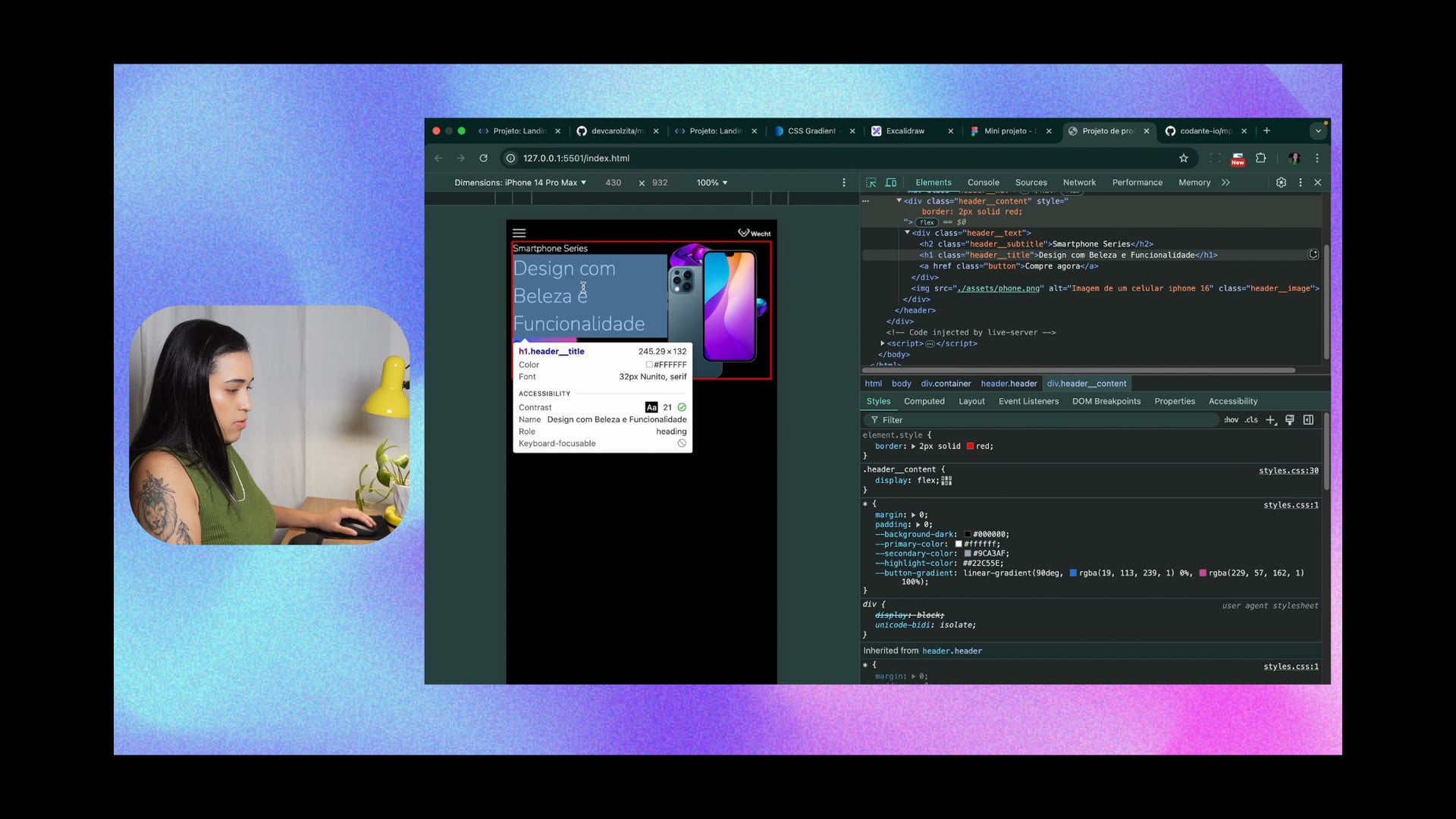Toggle the :hov element state panel
Viewport: 1456px width, 819px height.
point(1231,420)
